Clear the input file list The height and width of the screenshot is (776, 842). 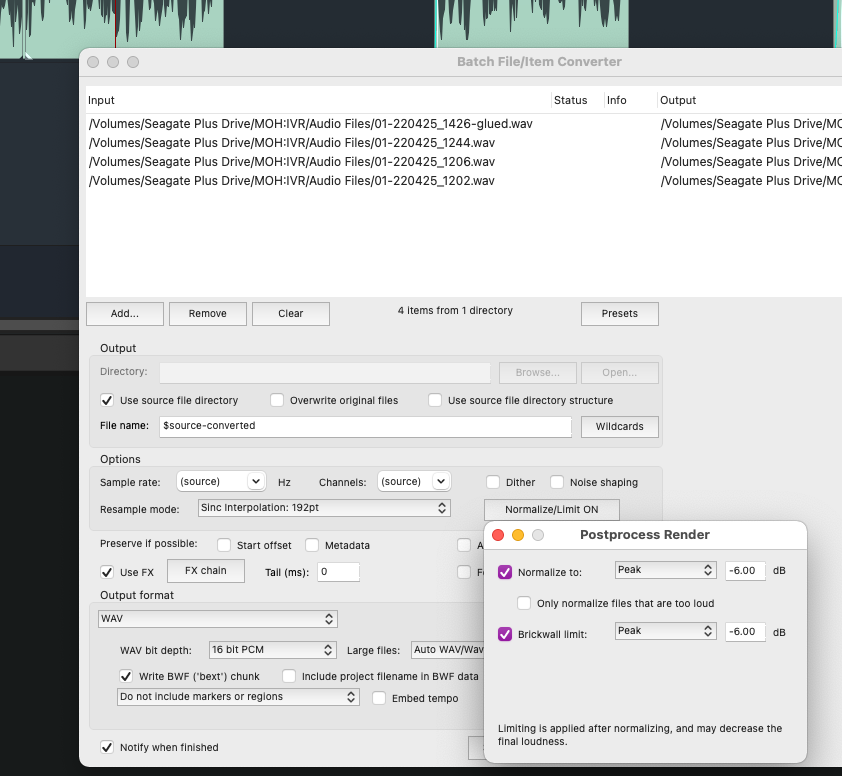point(291,314)
